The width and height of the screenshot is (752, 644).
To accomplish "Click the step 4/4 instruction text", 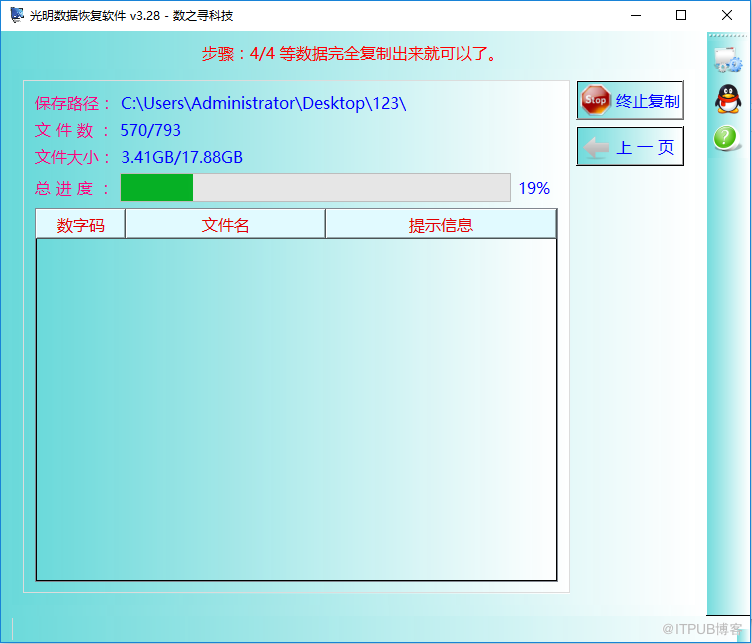I will [x=350, y=53].
